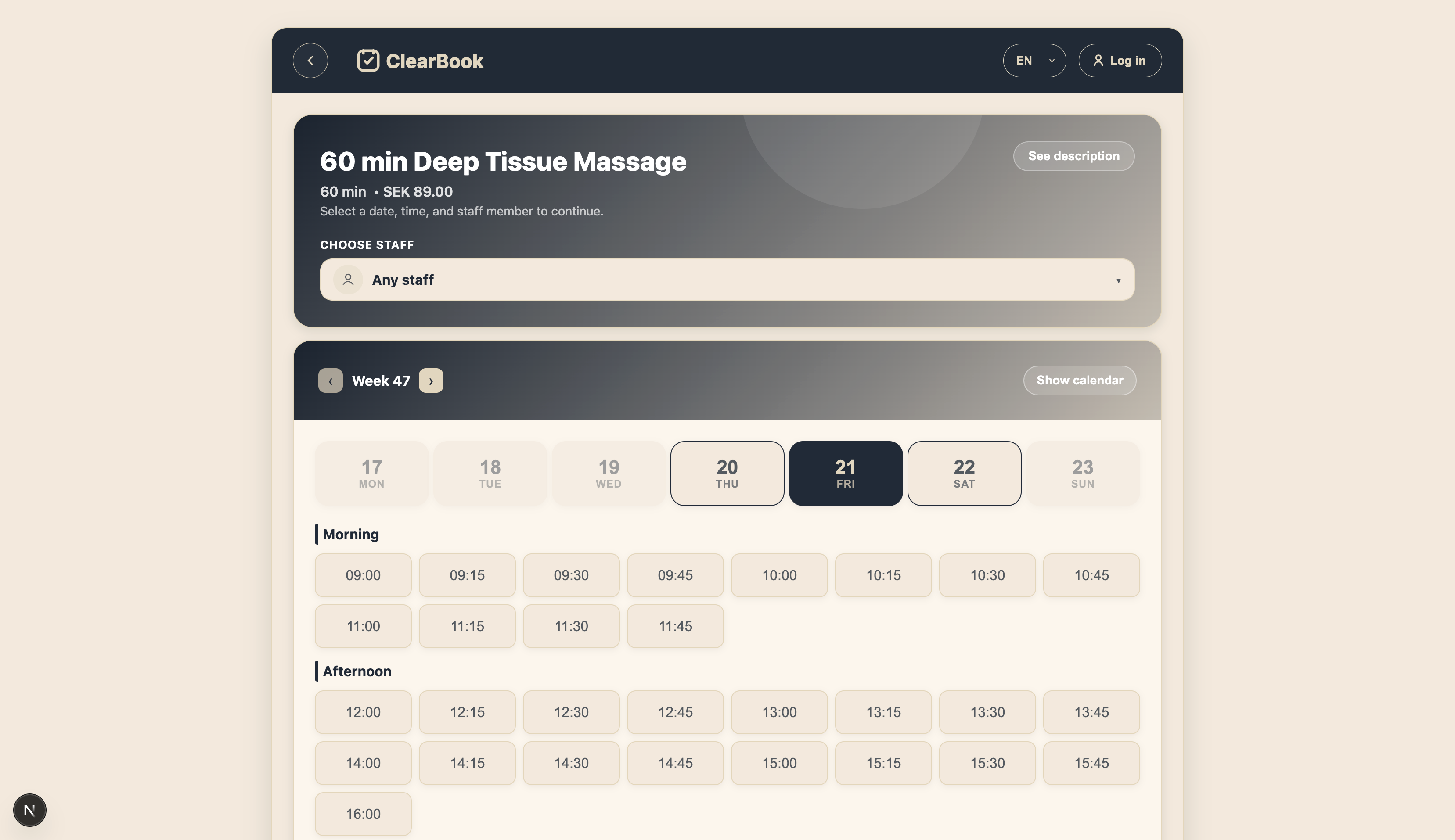Expand the staff selector via its dropdown arrow
This screenshot has width=1455, height=840.
pos(1118,280)
